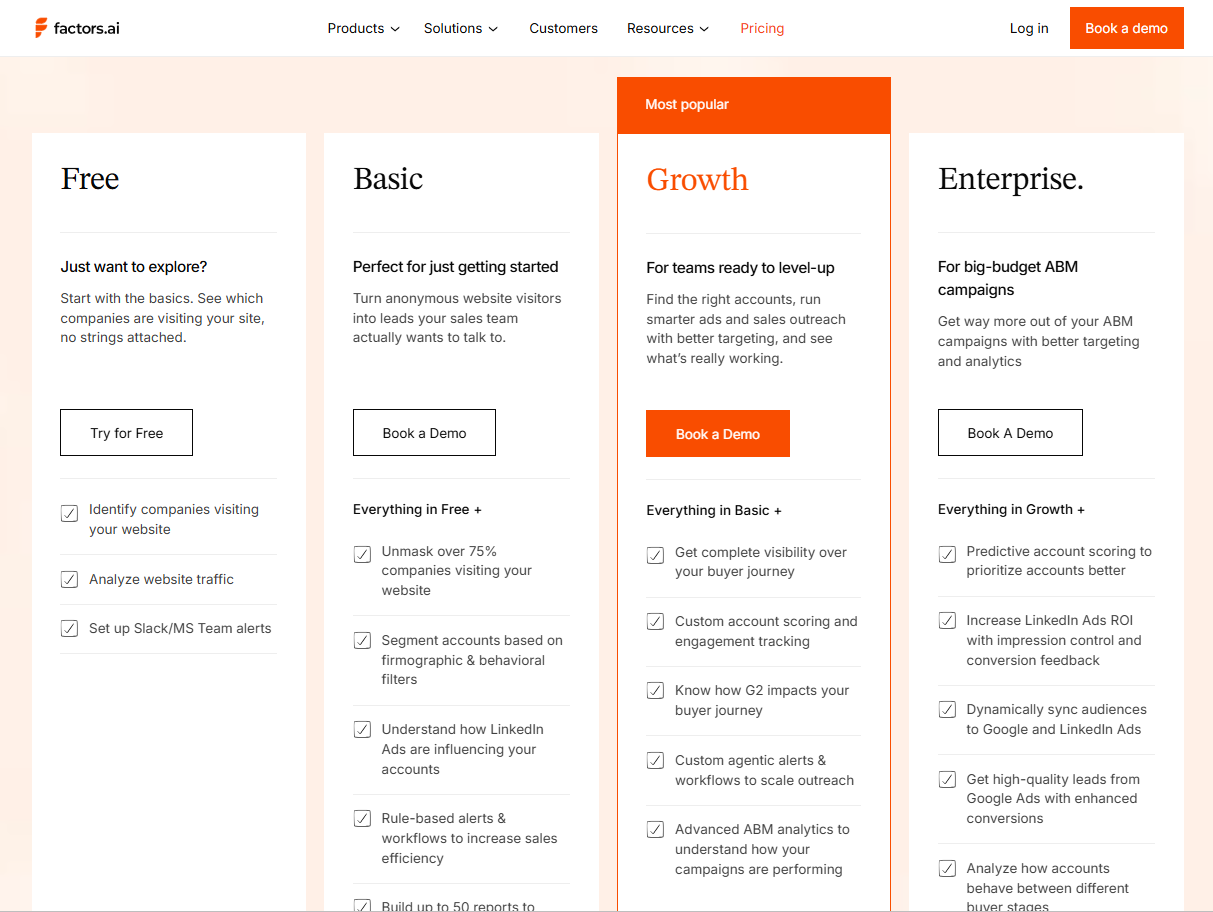The height and width of the screenshot is (912, 1213).
Task: Open the Pricing menu item
Action: (x=762, y=28)
